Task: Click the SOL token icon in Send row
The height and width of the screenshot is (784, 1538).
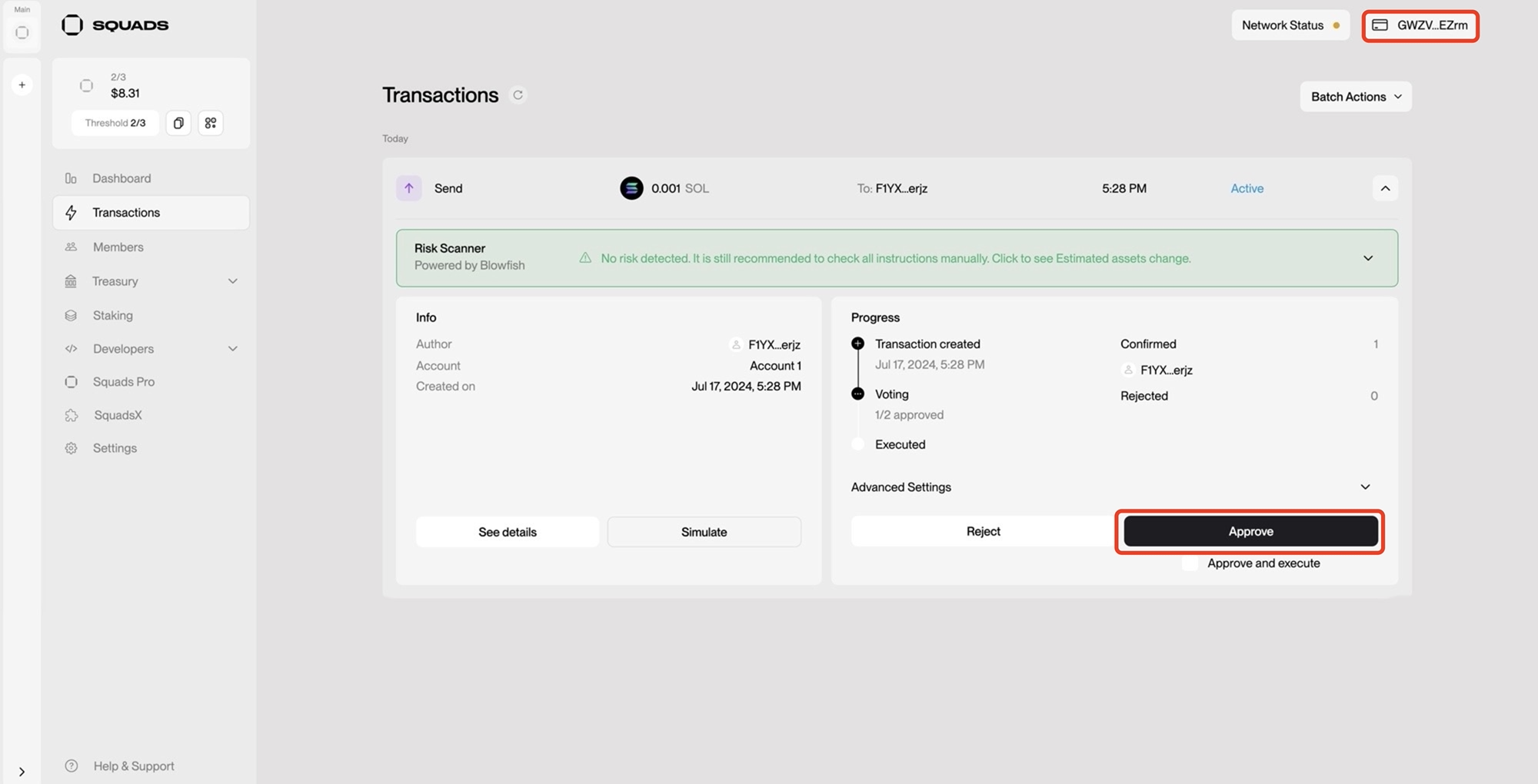Action: click(x=631, y=188)
